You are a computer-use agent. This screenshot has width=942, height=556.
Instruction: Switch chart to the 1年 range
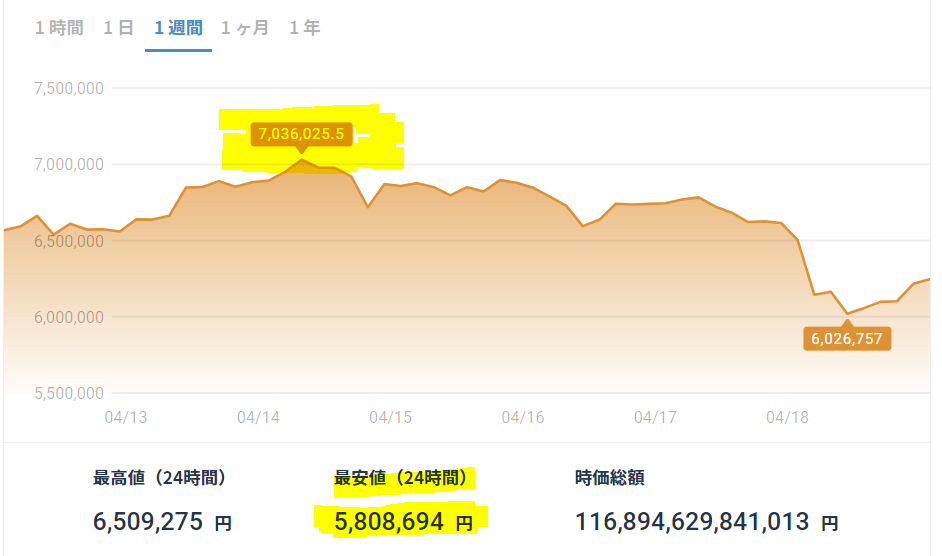(x=305, y=28)
